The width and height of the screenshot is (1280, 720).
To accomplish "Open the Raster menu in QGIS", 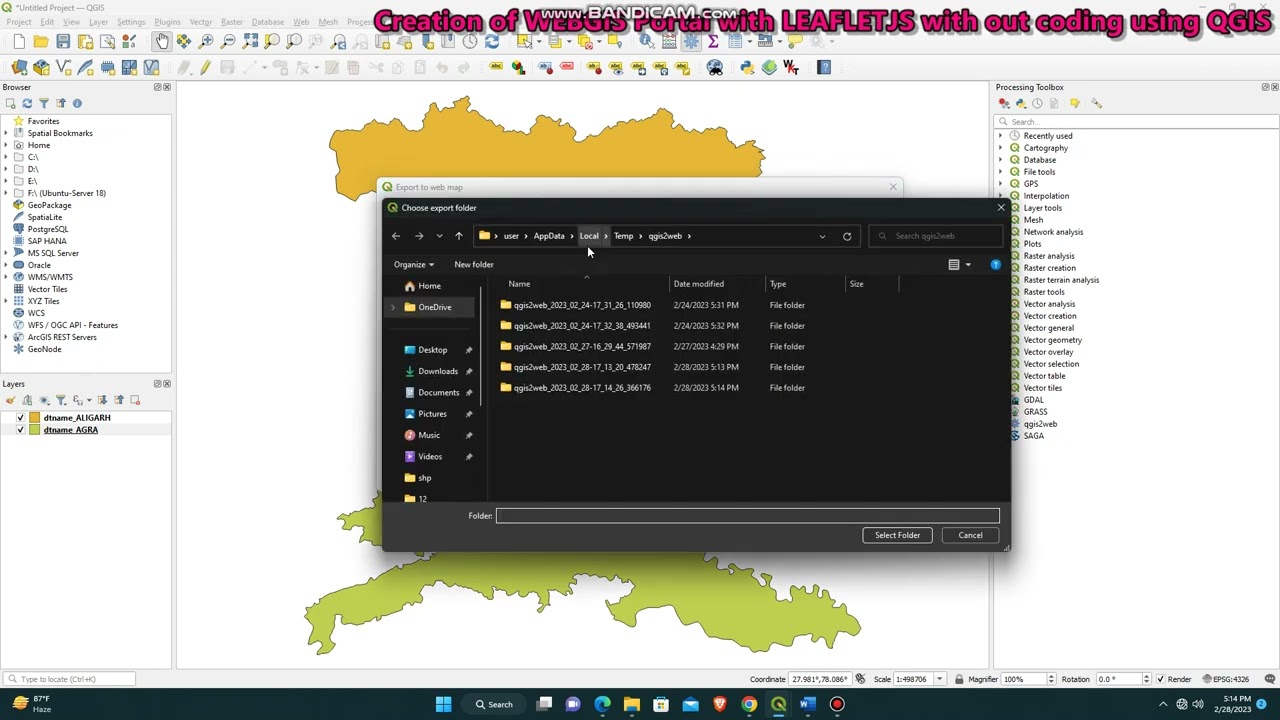I will tap(232, 22).
